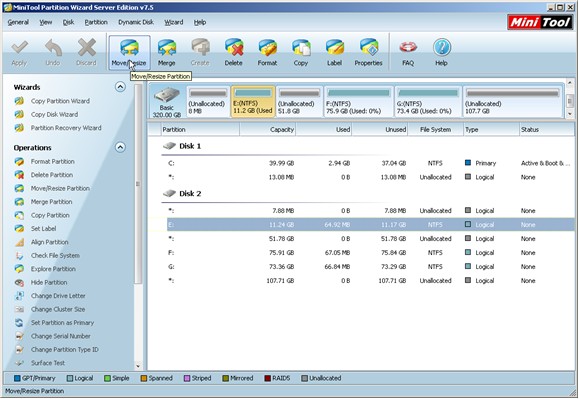Click Check File System icon
The height and width of the screenshot is (399, 579).
click(x=19, y=255)
